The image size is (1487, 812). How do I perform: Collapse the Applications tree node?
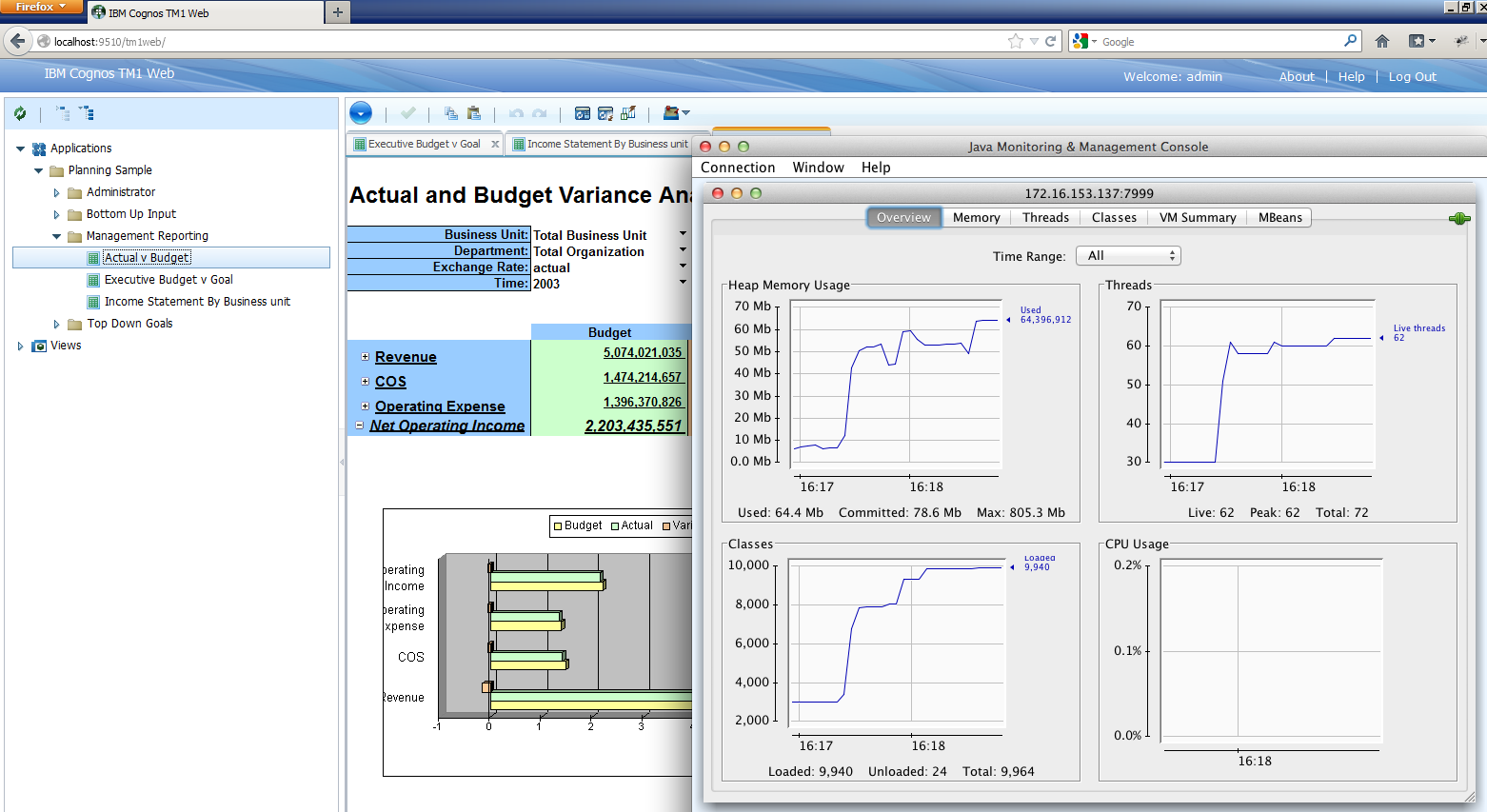tap(20, 149)
